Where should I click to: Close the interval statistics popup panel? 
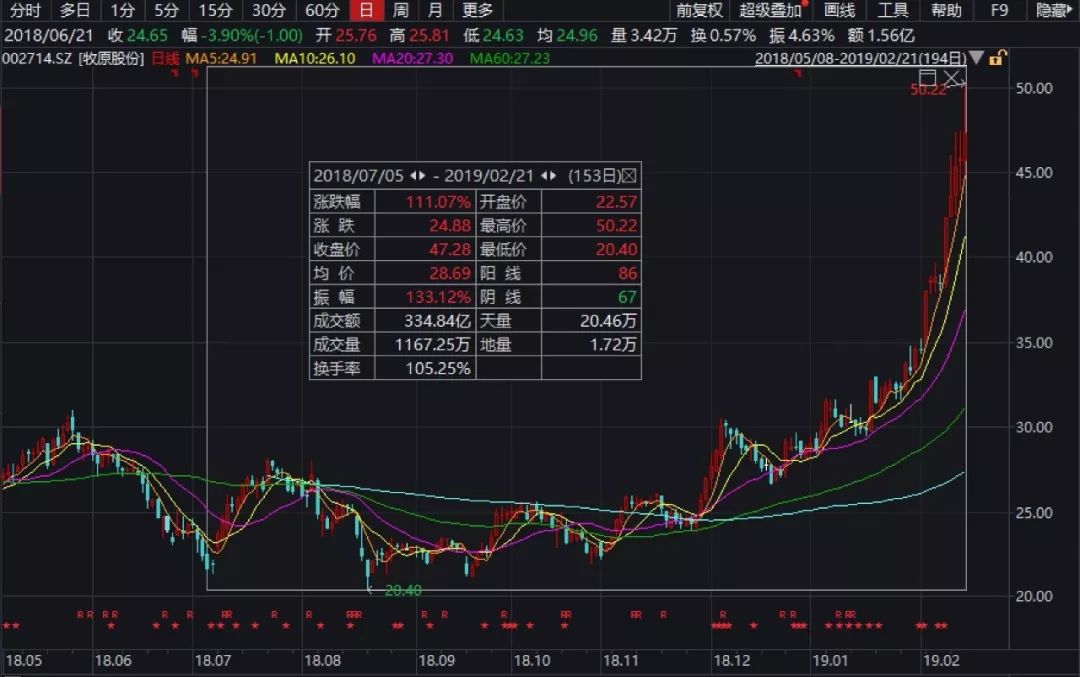pos(631,176)
